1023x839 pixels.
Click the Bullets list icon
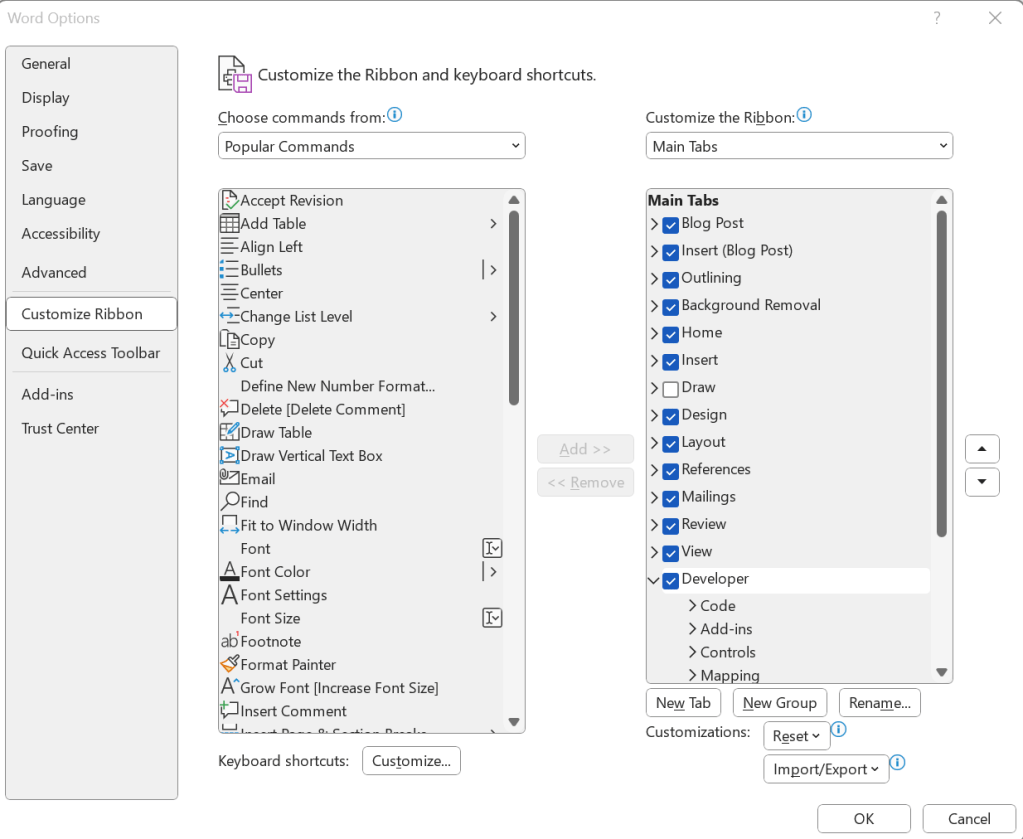(x=229, y=270)
